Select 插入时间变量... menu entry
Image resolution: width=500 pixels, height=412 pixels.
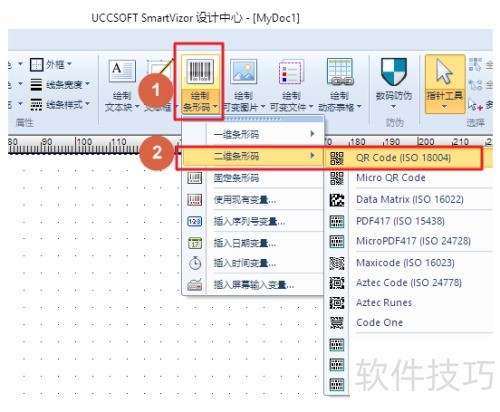253,263
